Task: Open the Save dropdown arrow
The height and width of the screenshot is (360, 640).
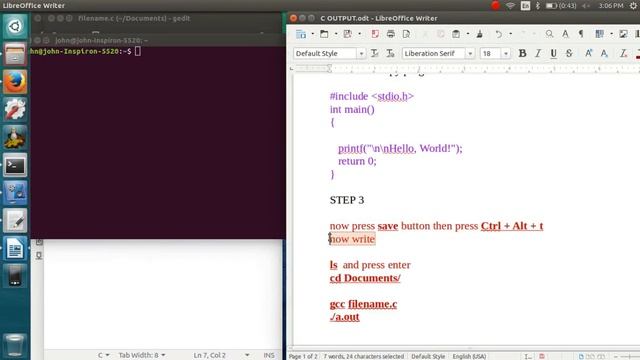Action: tap(360, 34)
